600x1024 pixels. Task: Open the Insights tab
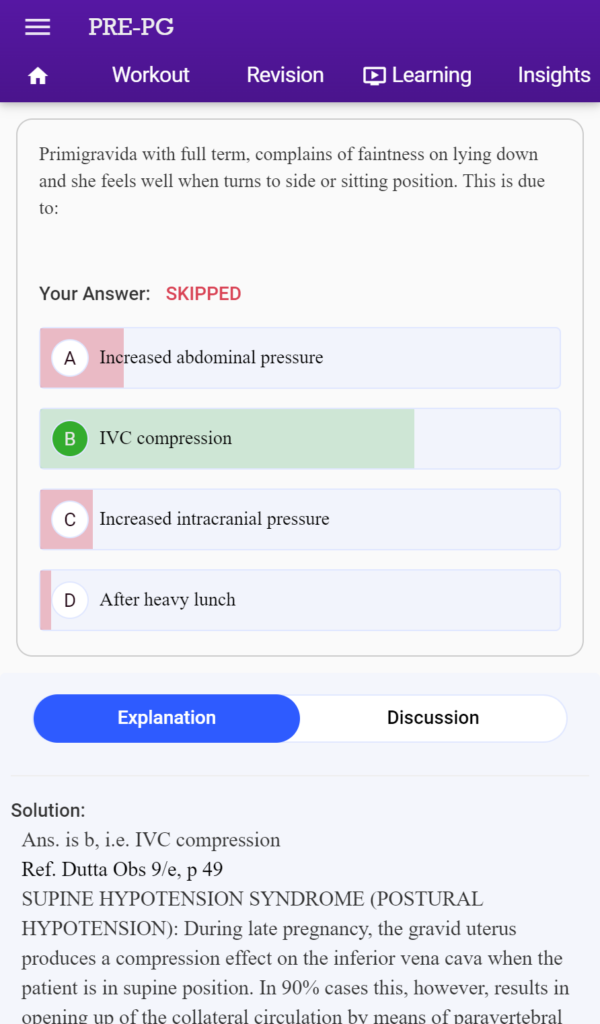pos(554,75)
